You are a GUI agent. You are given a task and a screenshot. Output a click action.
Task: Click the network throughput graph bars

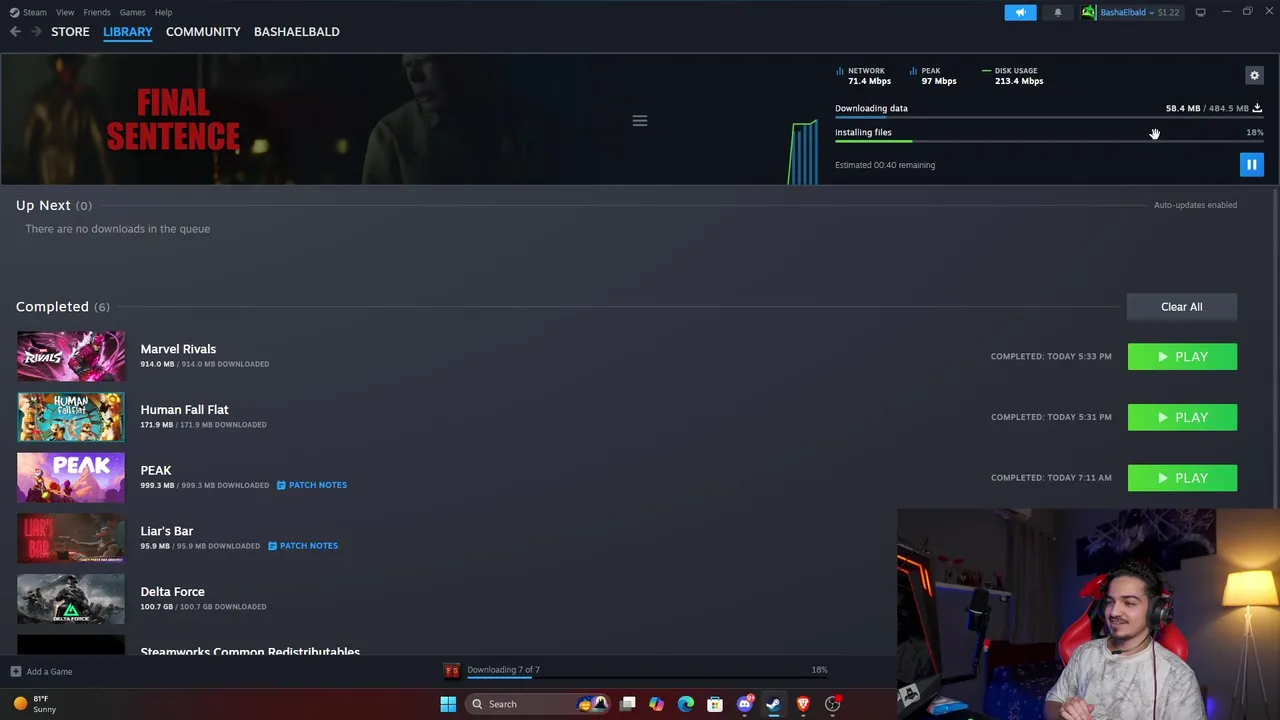point(803,153)
